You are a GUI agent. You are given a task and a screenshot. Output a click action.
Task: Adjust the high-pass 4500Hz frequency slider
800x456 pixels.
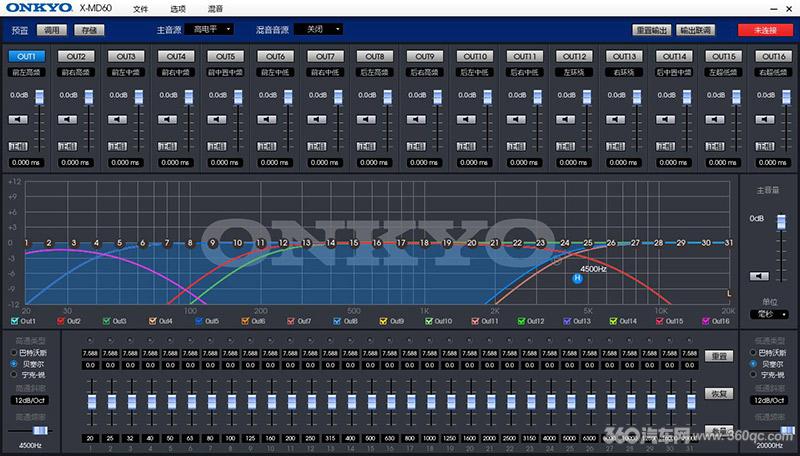pyautogui.click(x=40, y=431)
